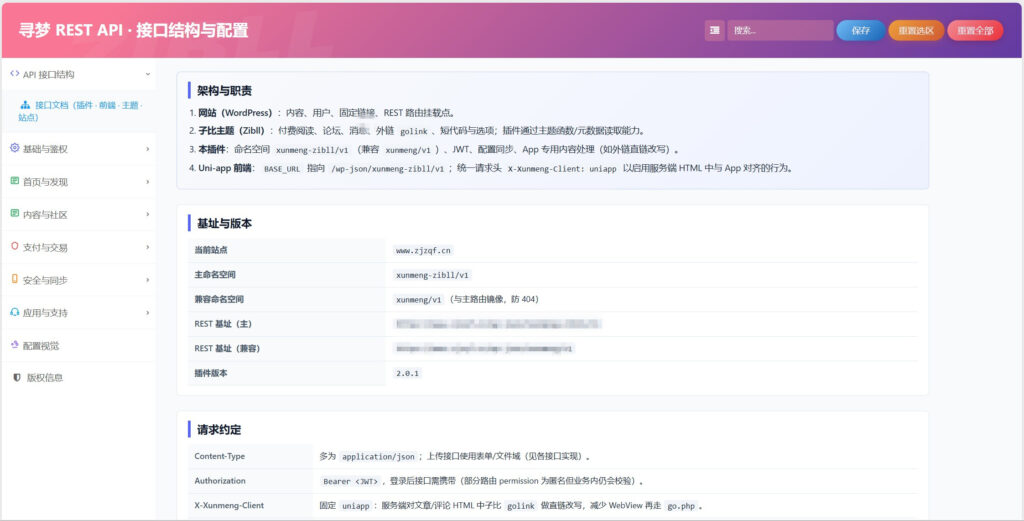Click the expand-all list icon beside search
Viewport: 1024px width, 521px height.
(x=714, y=30)
